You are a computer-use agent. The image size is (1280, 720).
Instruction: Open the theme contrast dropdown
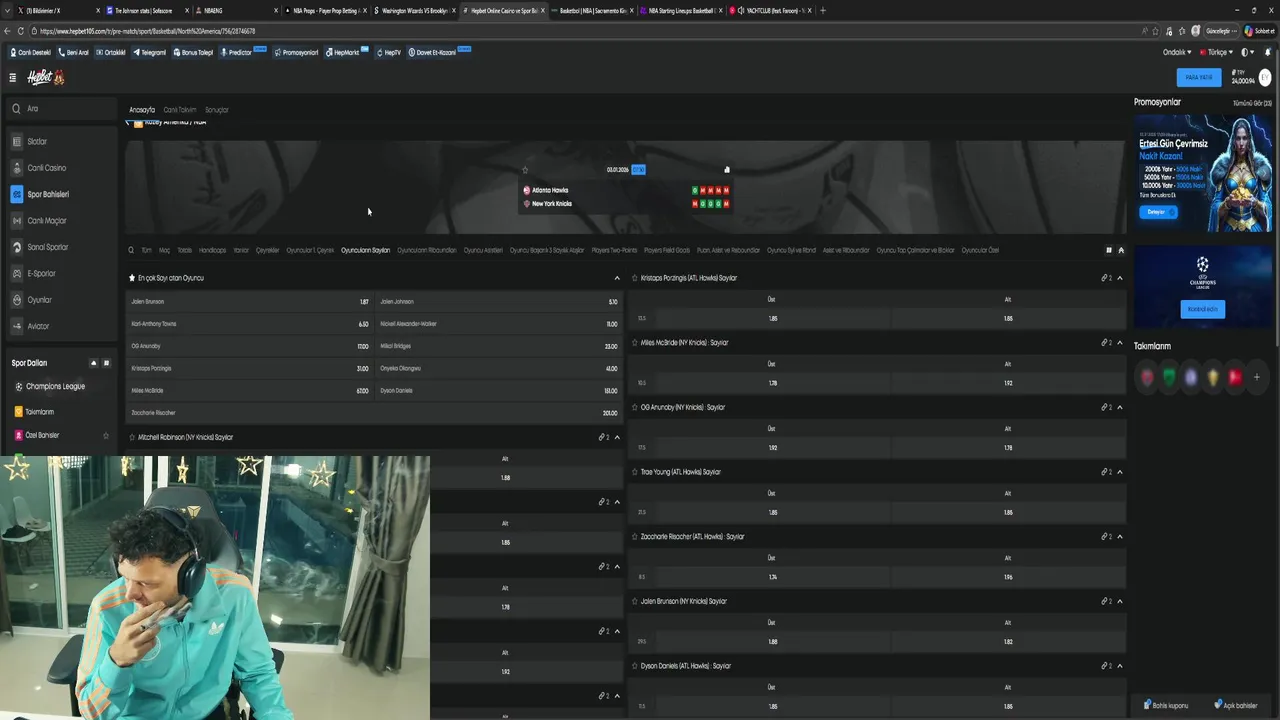point(1248,52)
